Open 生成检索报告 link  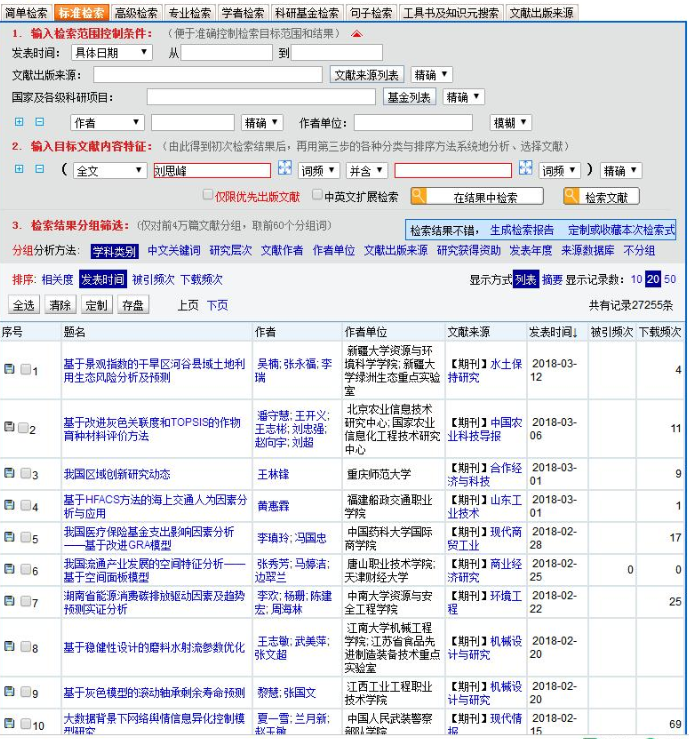point(522,230)
